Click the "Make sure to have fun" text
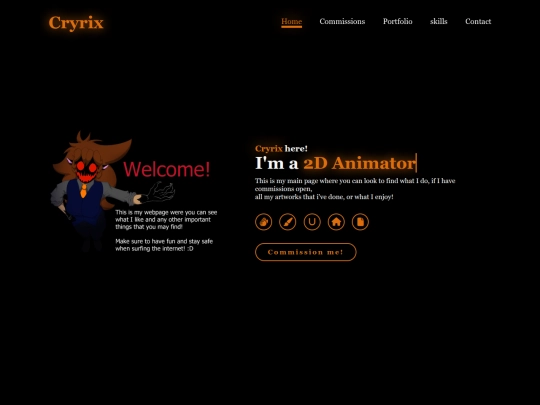540x405 pixels. (164, 245)
